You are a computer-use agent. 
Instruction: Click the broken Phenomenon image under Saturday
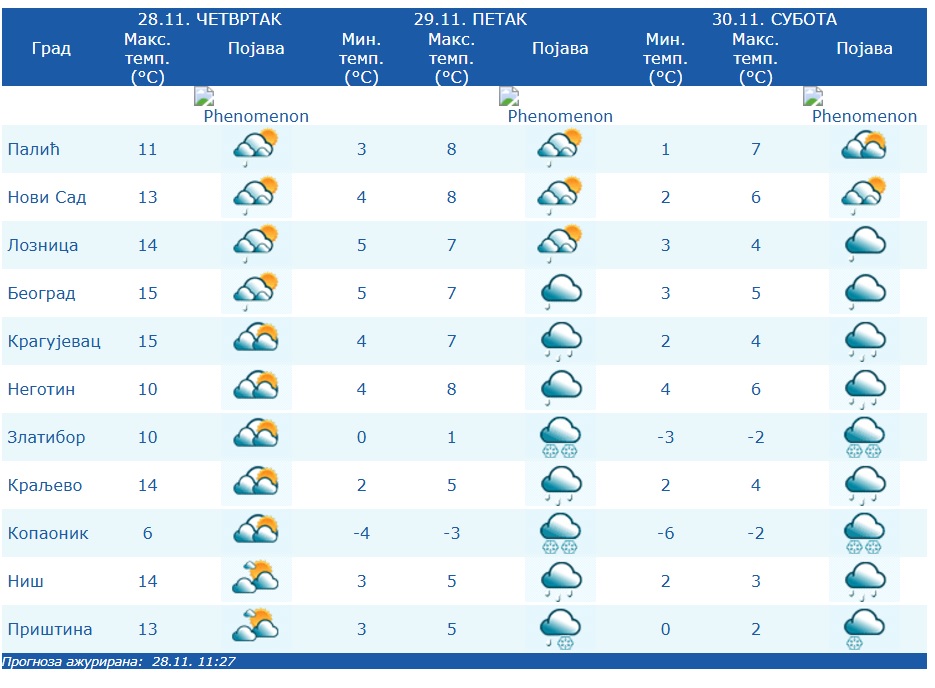point(863,106)
